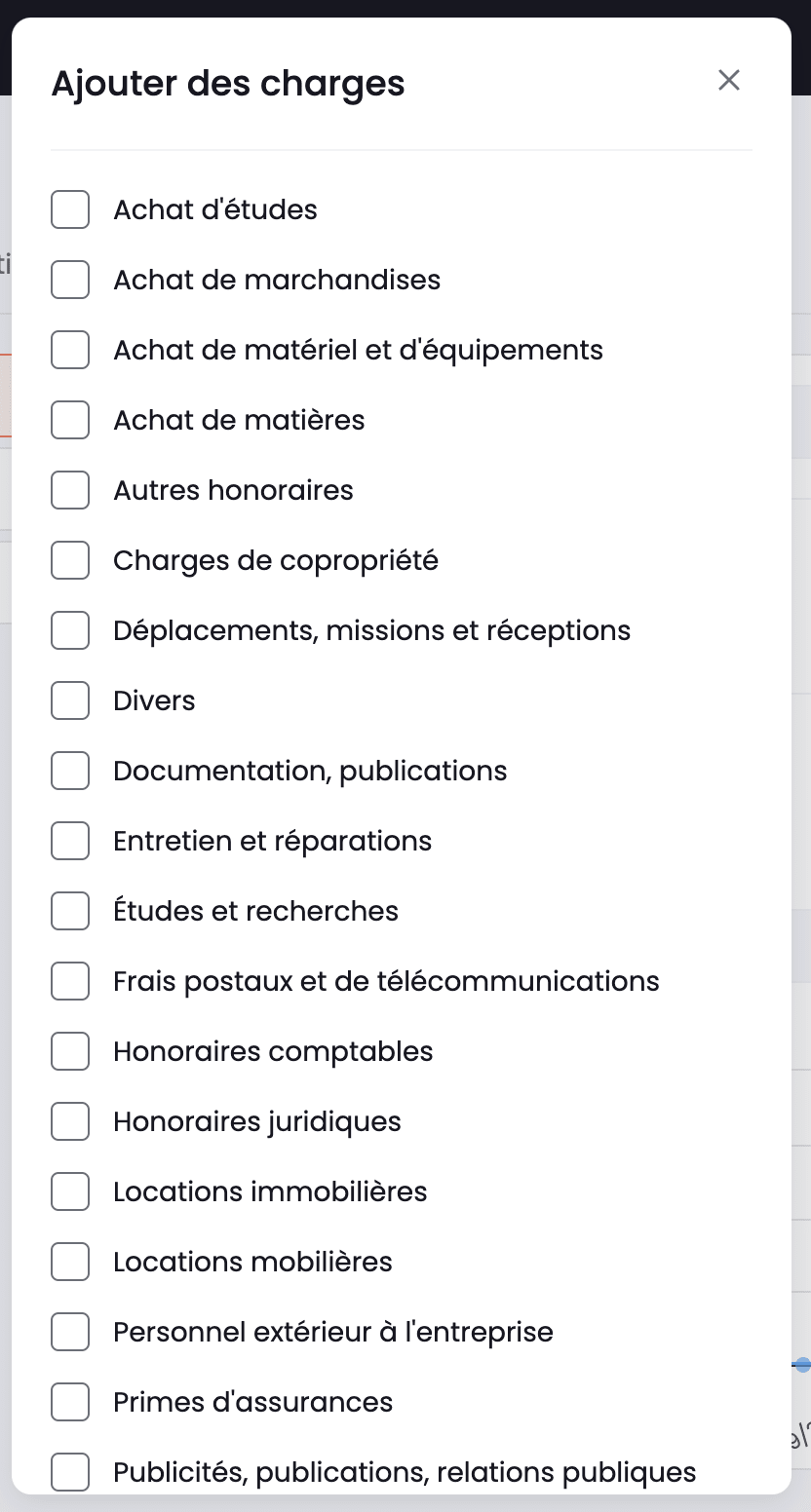Check the Divers checkbox
The image size is (811, 1512).
pyautogui.click(x=70, y=700)
